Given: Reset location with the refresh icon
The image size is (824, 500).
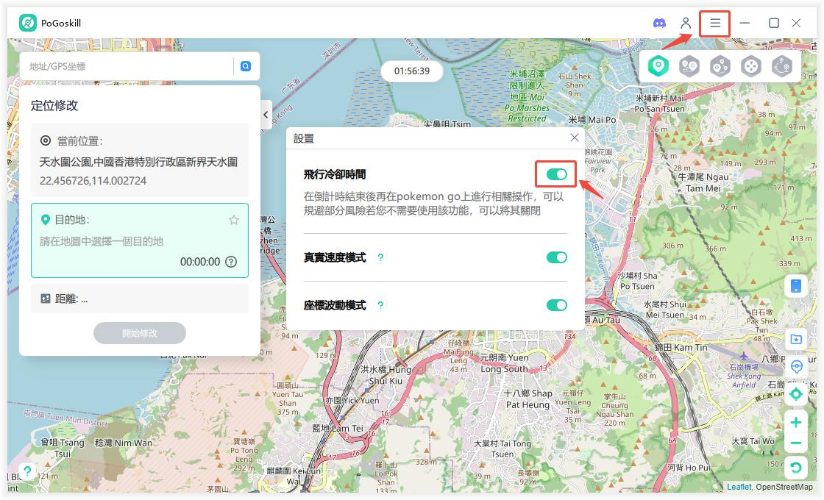Looking at the screenshot, I should (796, 467).
